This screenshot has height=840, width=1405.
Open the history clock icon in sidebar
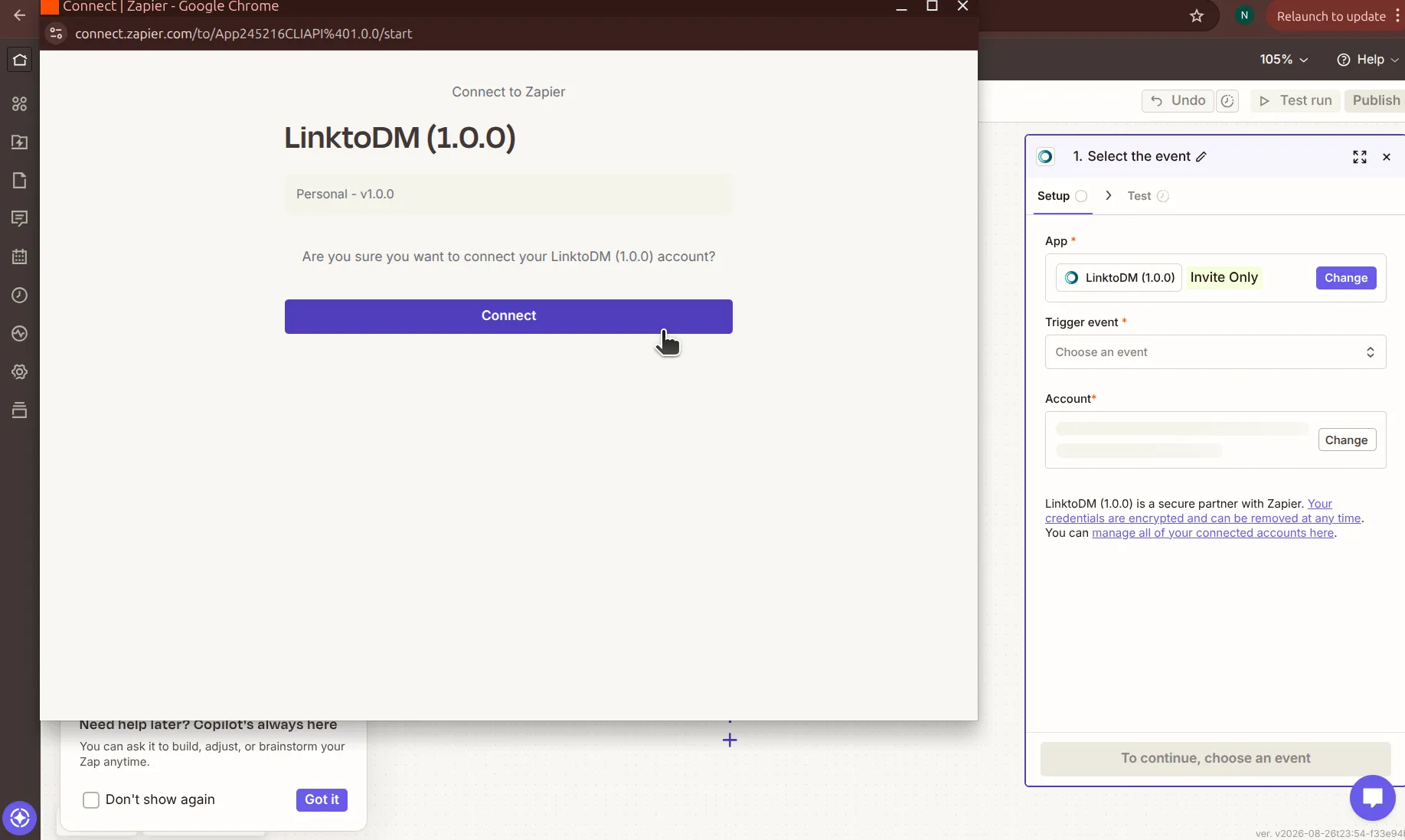point(20,295)
